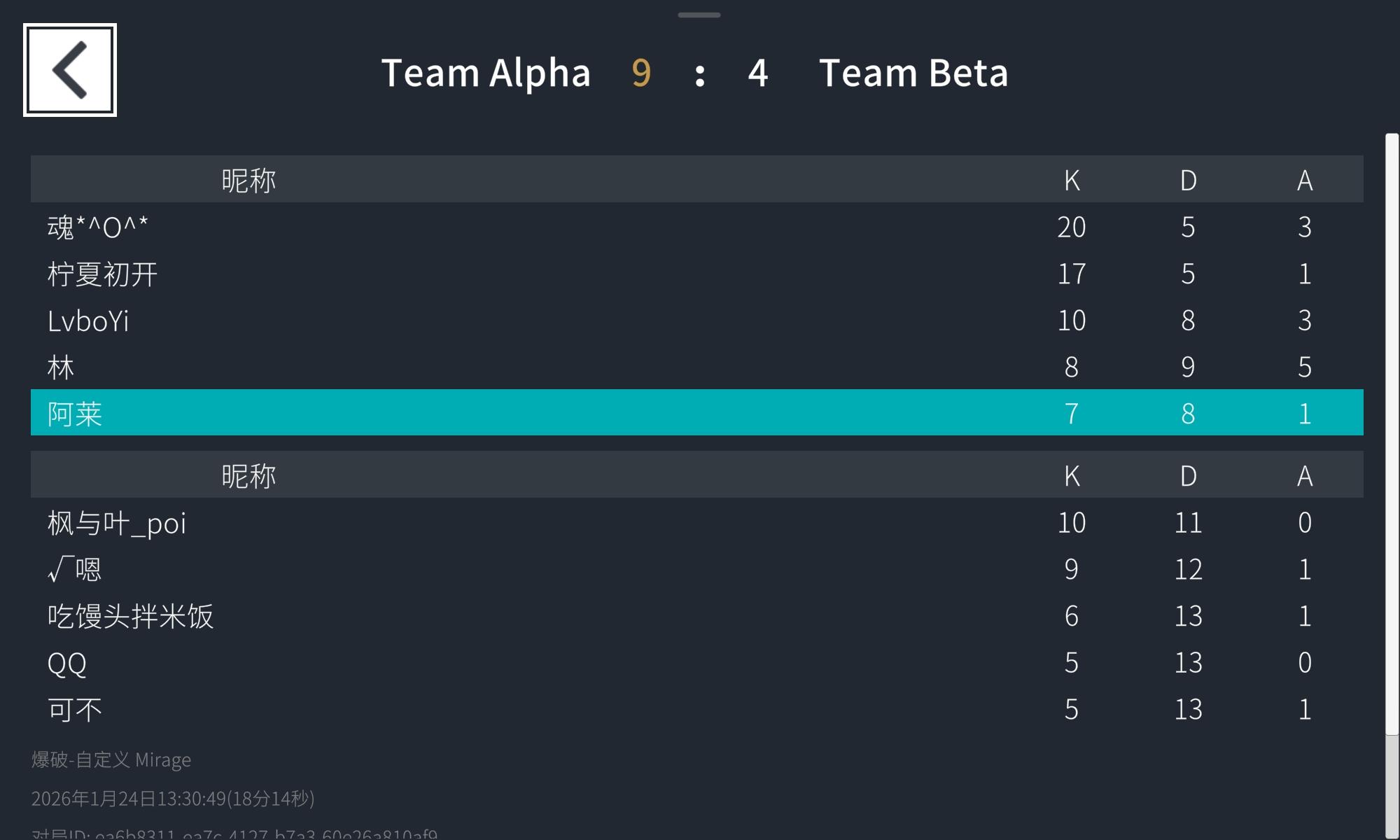Select the LvboYi player row
Viewport: 1400px width, 840px height.
(696, 321)
